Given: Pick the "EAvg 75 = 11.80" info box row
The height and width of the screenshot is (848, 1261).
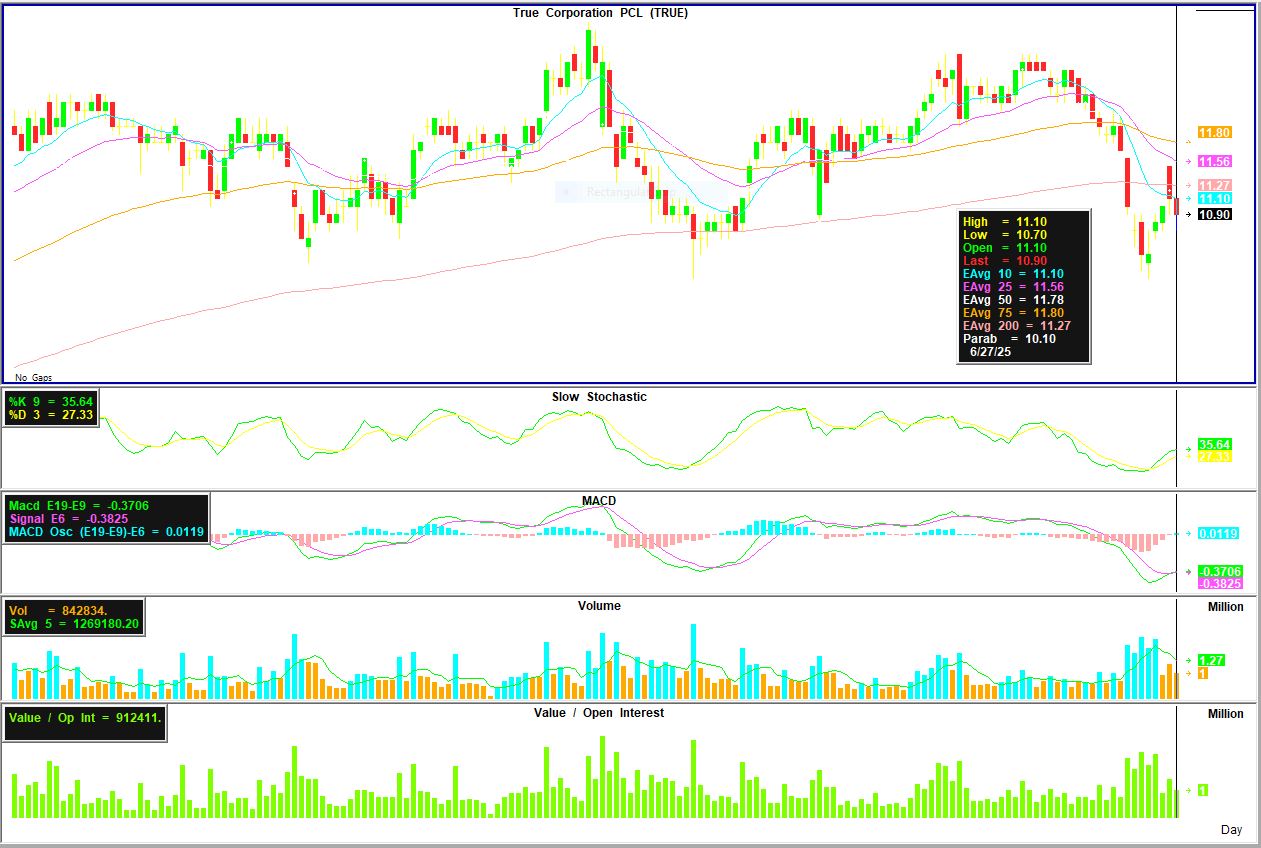Looking at the screenshot, I should coord(1013,313).
